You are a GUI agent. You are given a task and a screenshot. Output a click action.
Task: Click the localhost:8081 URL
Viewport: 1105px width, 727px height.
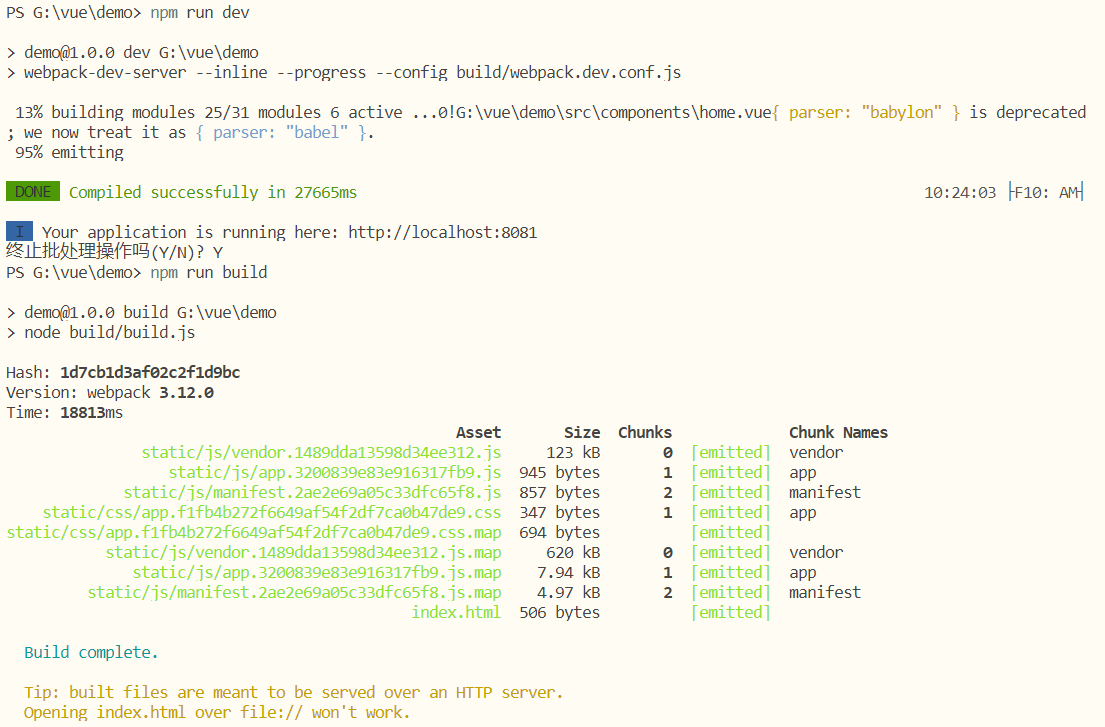(x=443, y=232)
